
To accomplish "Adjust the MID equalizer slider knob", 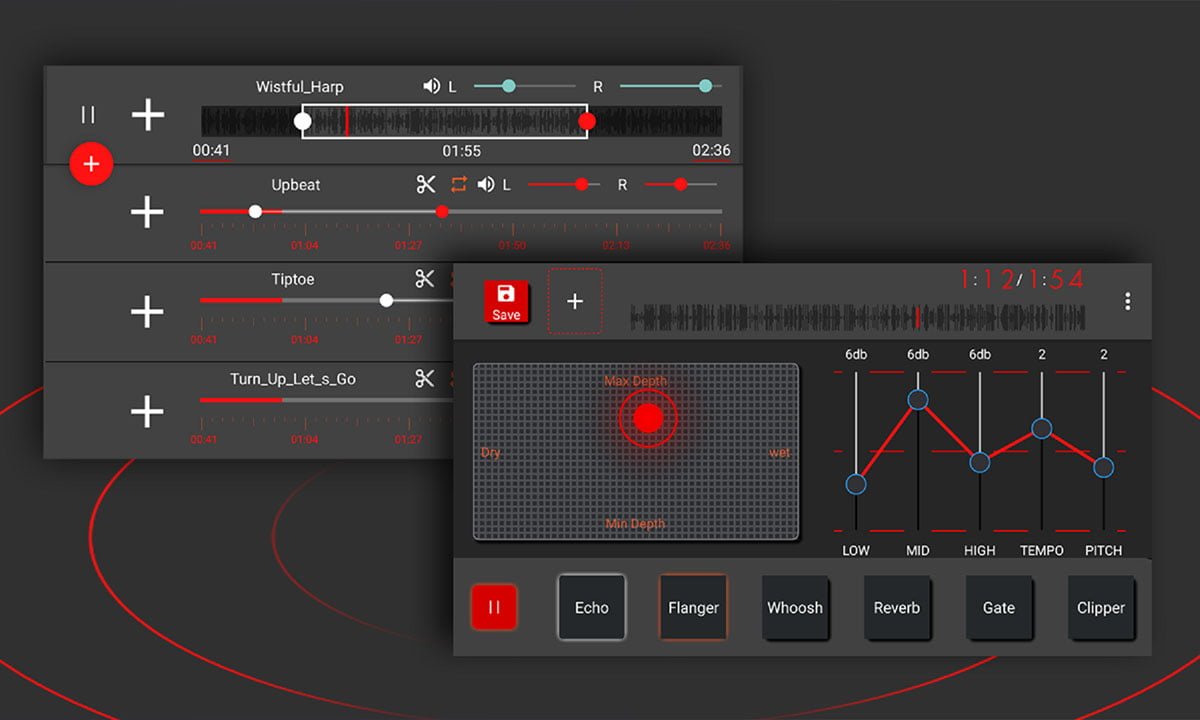I will tap(918, 400).
